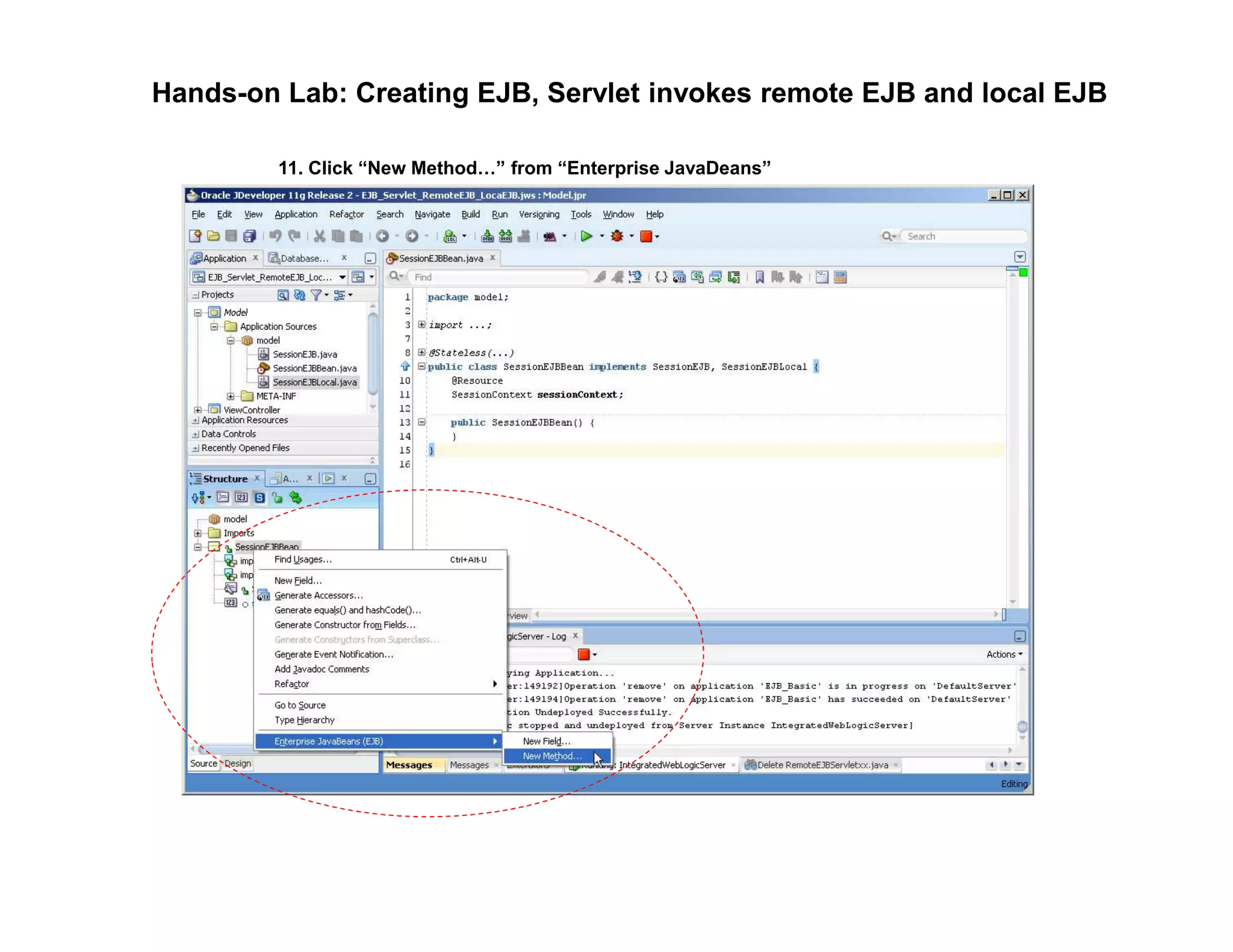The width and height of the screenshot is (1233, 952).
Task: Toggle Show Public Members lock button
Action: coord(277,498)
